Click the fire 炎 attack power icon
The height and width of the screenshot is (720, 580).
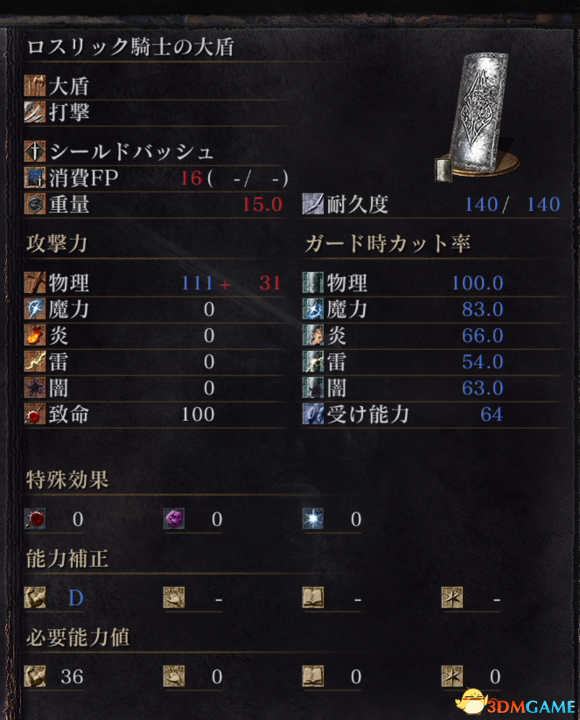coord(35,335)
